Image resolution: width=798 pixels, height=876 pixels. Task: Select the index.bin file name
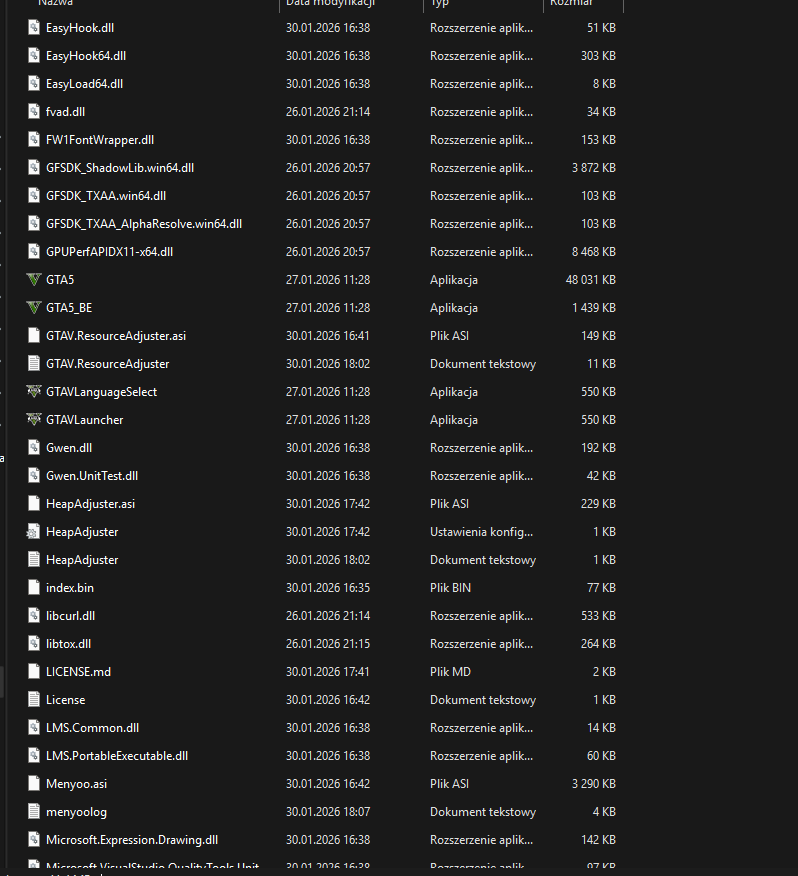[x=70, y=587]
